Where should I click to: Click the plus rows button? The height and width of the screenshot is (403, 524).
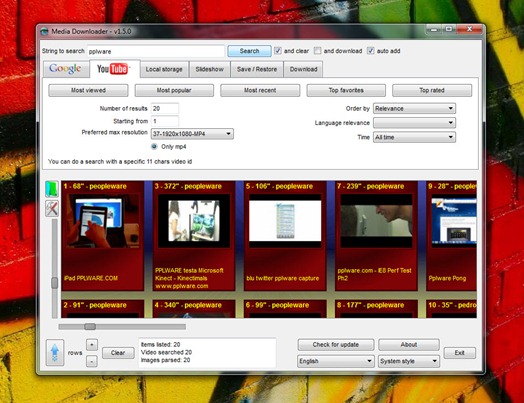(x=92, y=345)
